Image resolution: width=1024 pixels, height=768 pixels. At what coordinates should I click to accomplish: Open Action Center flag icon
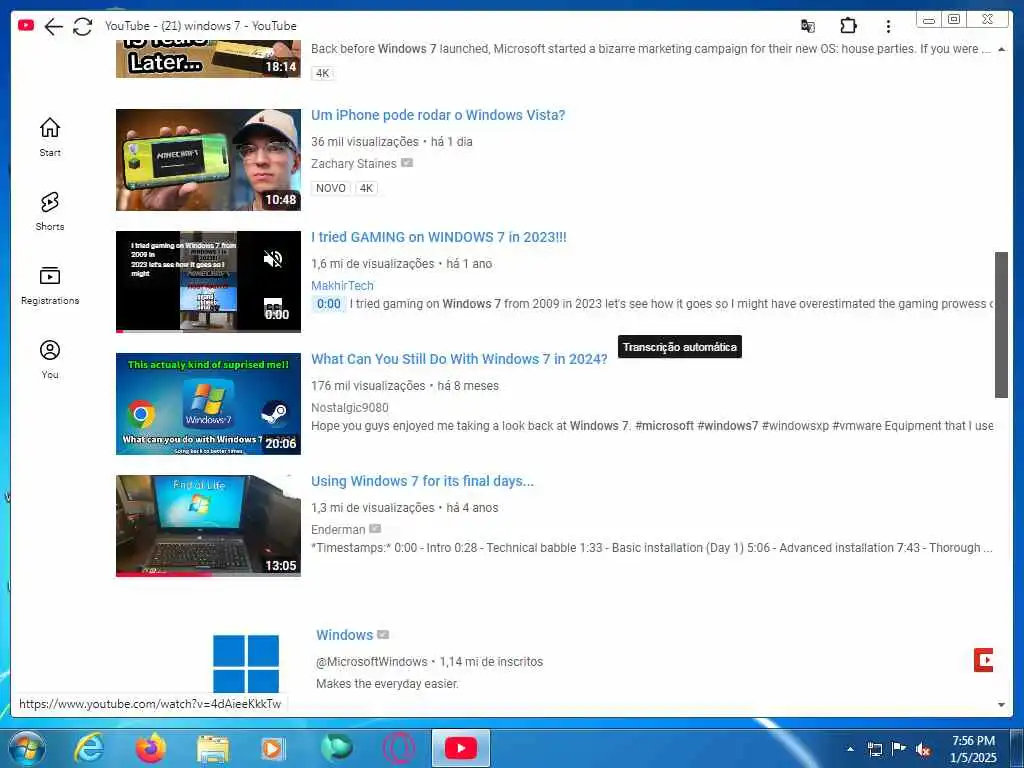[x=899, y=749]
